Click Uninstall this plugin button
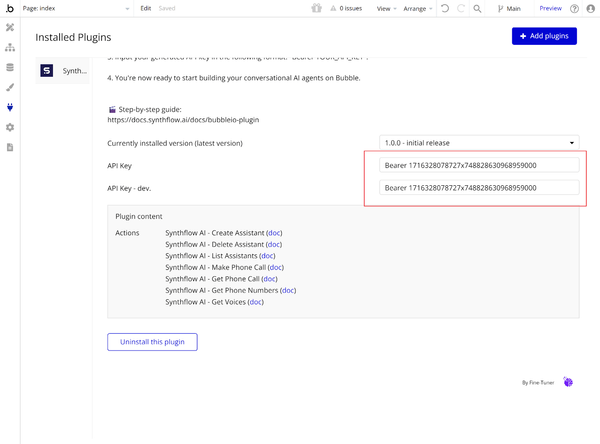The width and height of the screenshot is (600, 444). click(x=152, y=342)
